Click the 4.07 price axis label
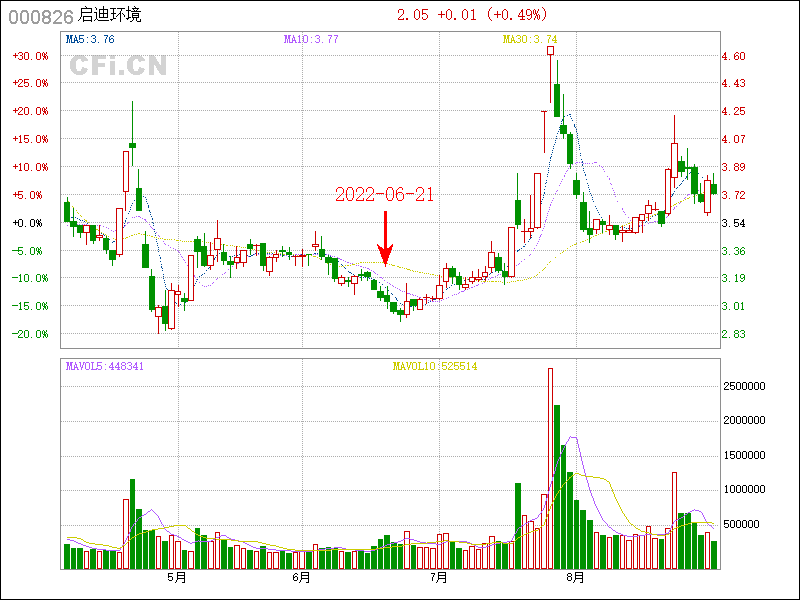The width and height of the screenshot is (800, 600). (x=734, y=139)
